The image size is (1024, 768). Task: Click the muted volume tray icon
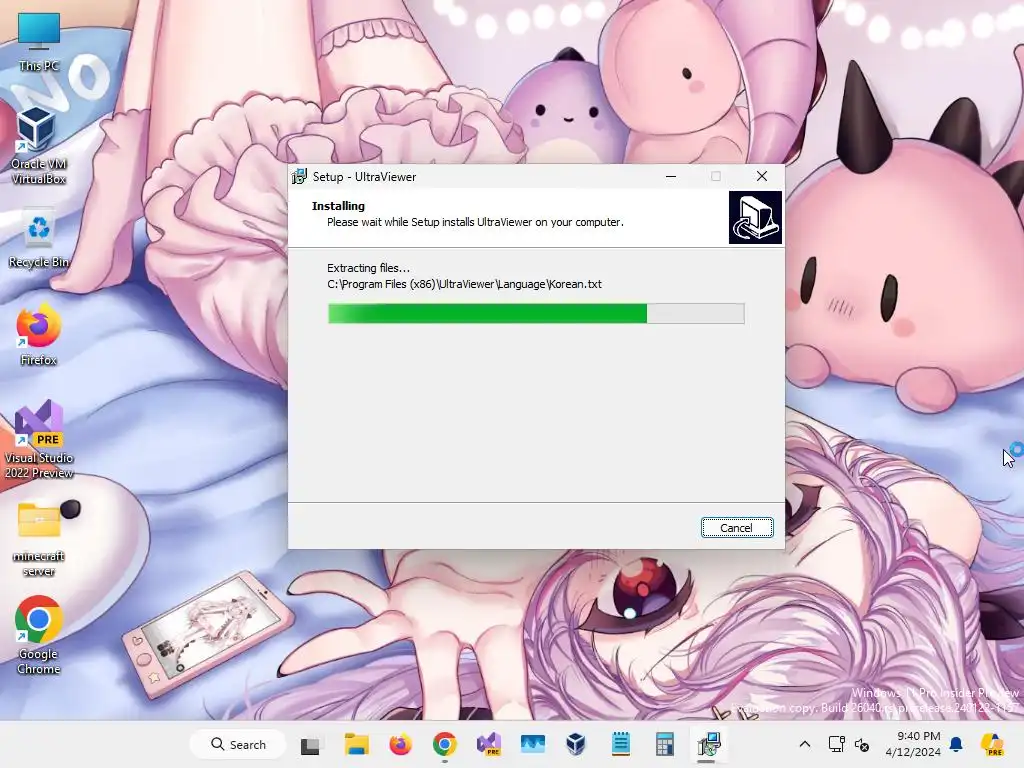[x=862, y=744]
